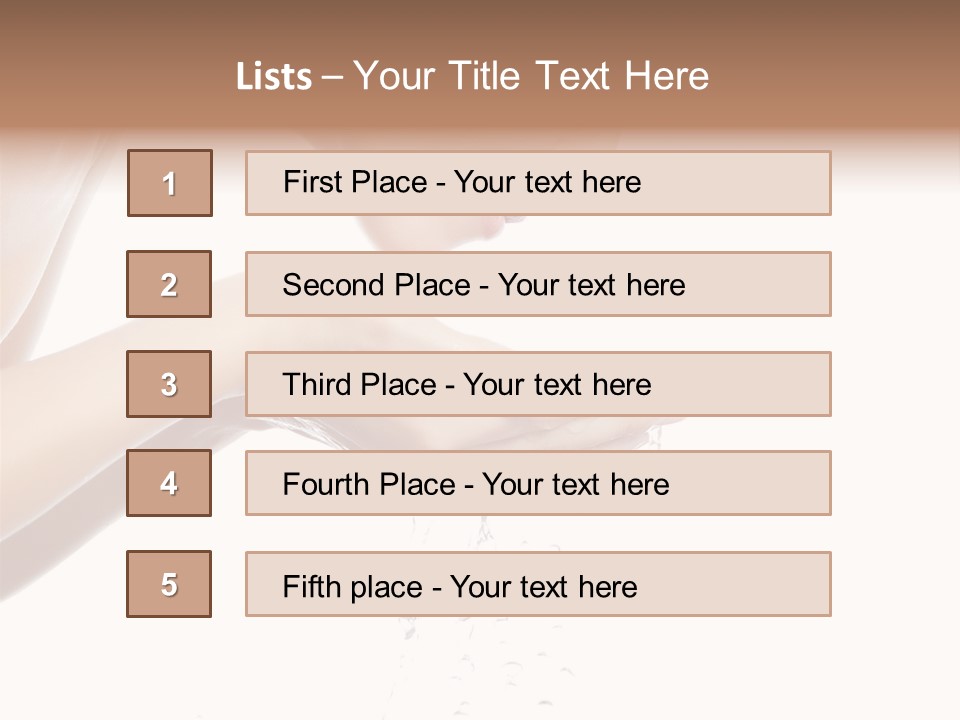Click the number 2 box
The height and width of the screenshot is (720, 960).
point(169,284)
